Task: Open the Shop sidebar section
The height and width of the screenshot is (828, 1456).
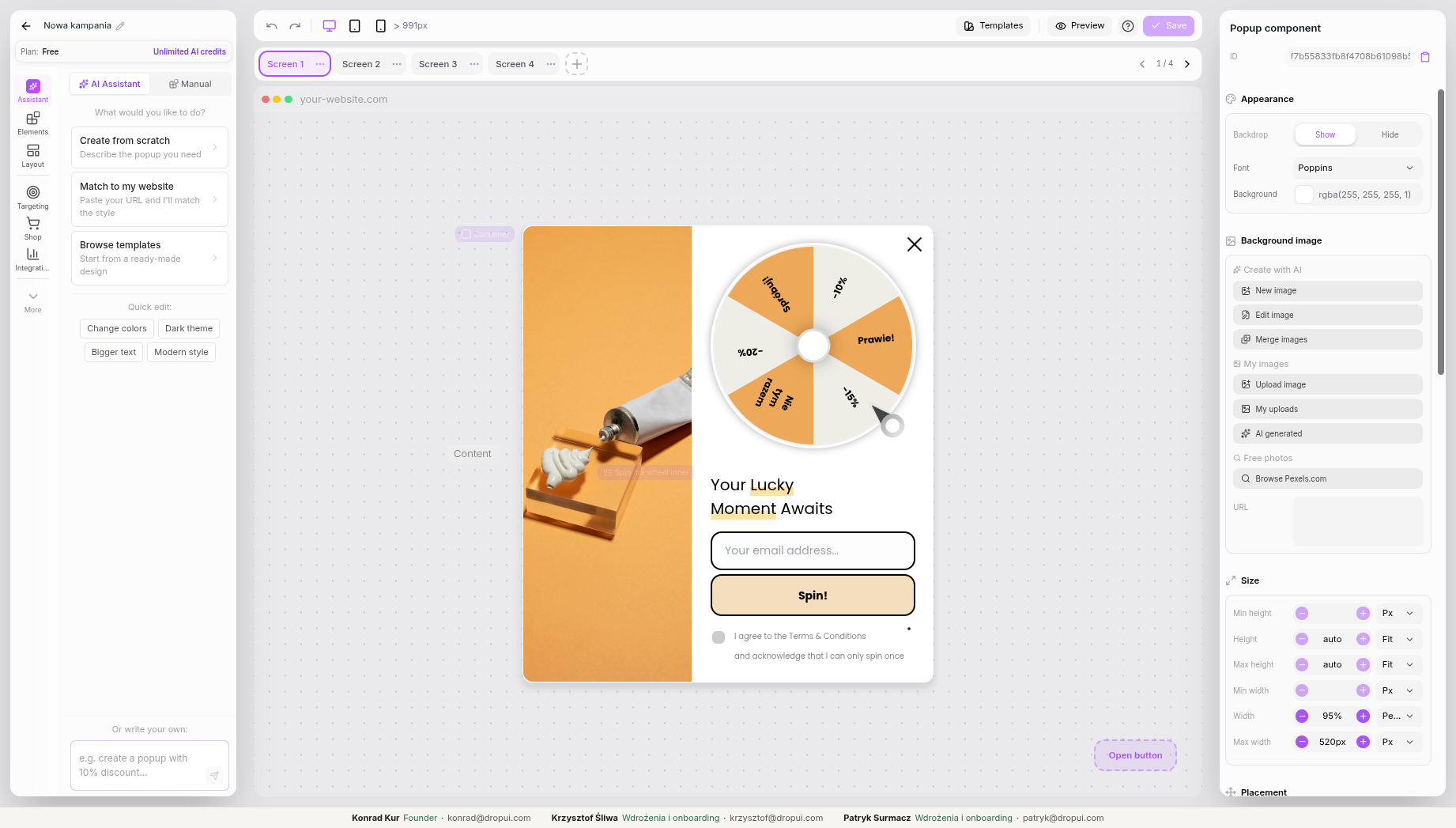Action: click(x=32, y=228)
